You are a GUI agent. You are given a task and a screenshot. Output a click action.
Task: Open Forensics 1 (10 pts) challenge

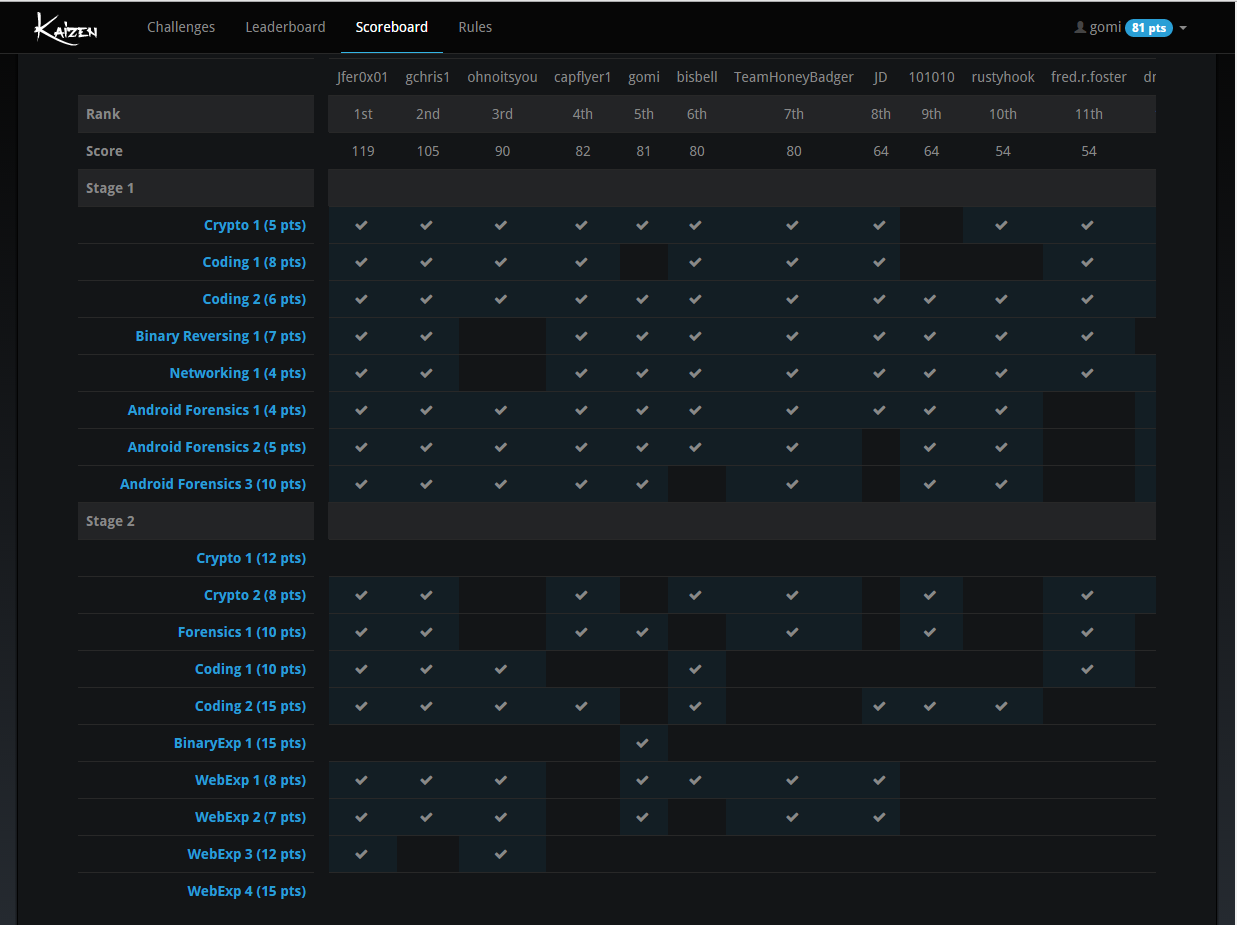[242, 632]
